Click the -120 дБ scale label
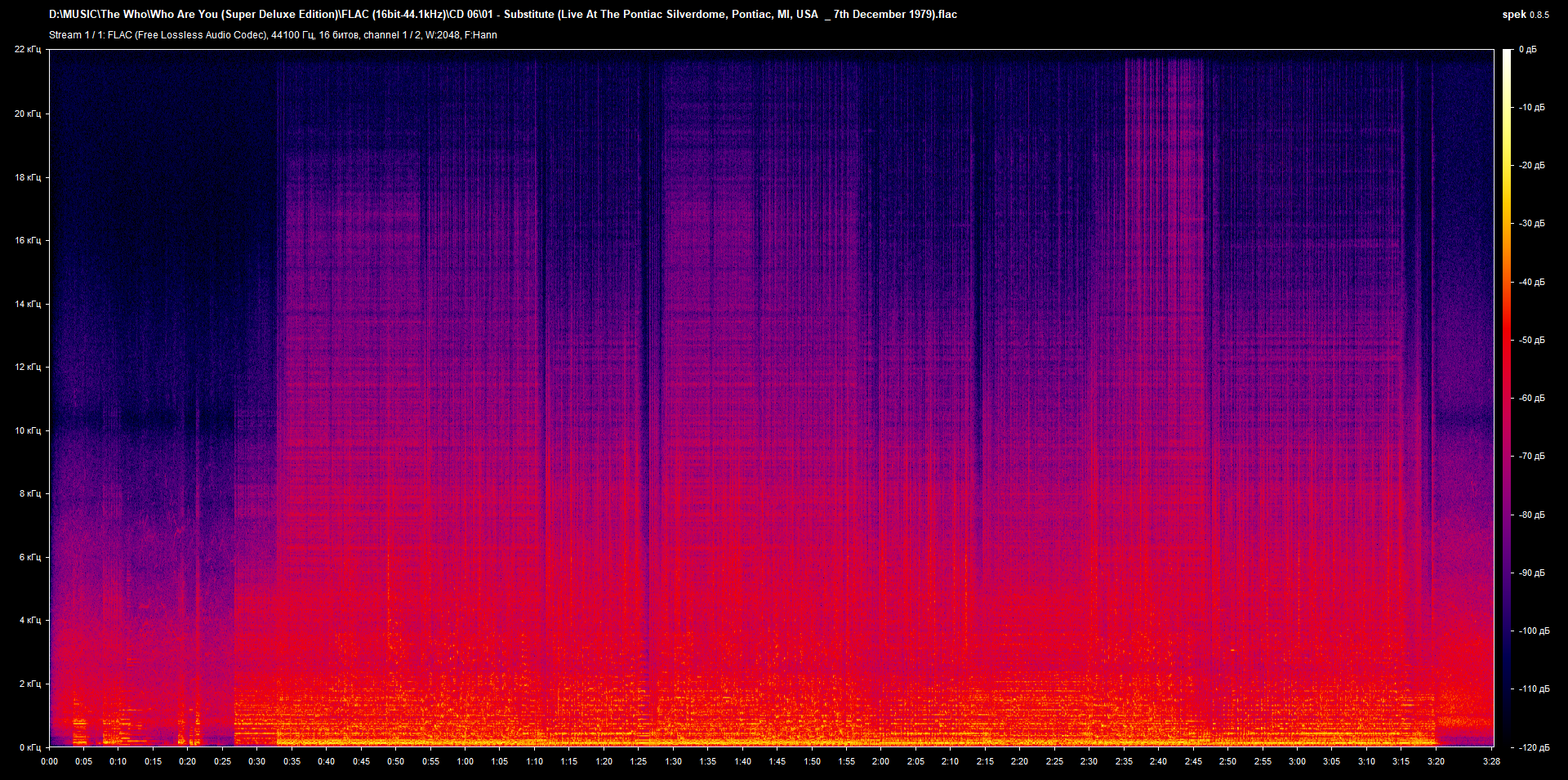This screenshot has height=780, width=1568. [x=1533, y=747]
